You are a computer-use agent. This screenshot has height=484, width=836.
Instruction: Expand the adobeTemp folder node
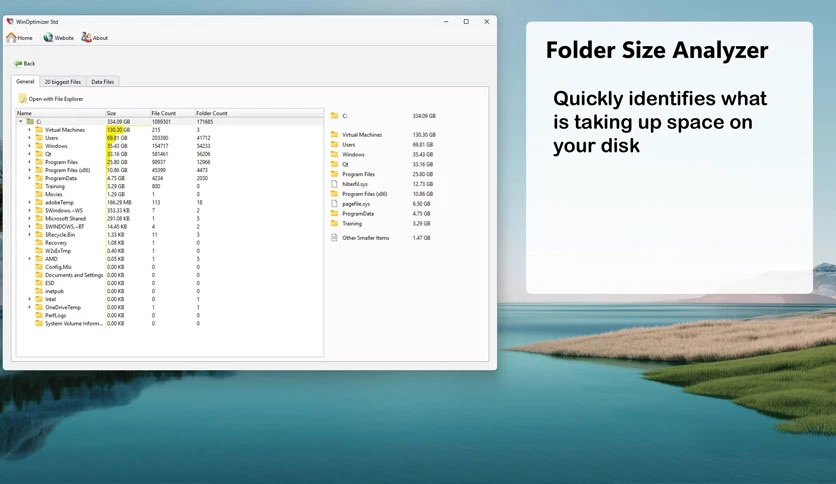tap(29, 202)
